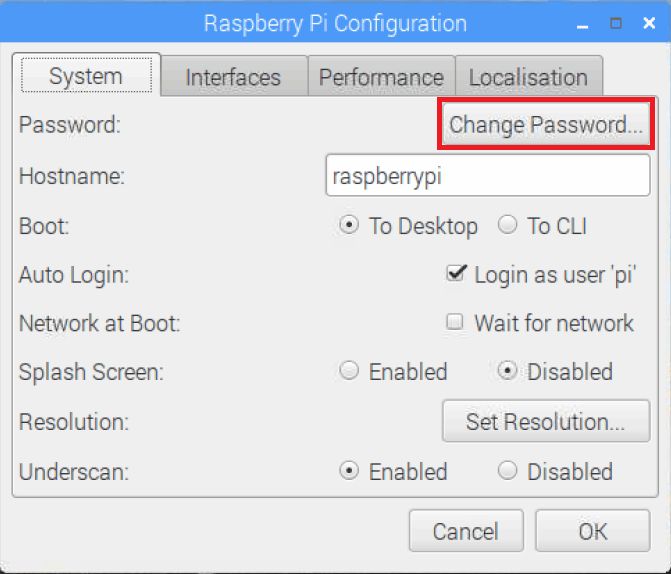
Task: Maximize the Raspberry Pi Configuration window
Action: 616,22
